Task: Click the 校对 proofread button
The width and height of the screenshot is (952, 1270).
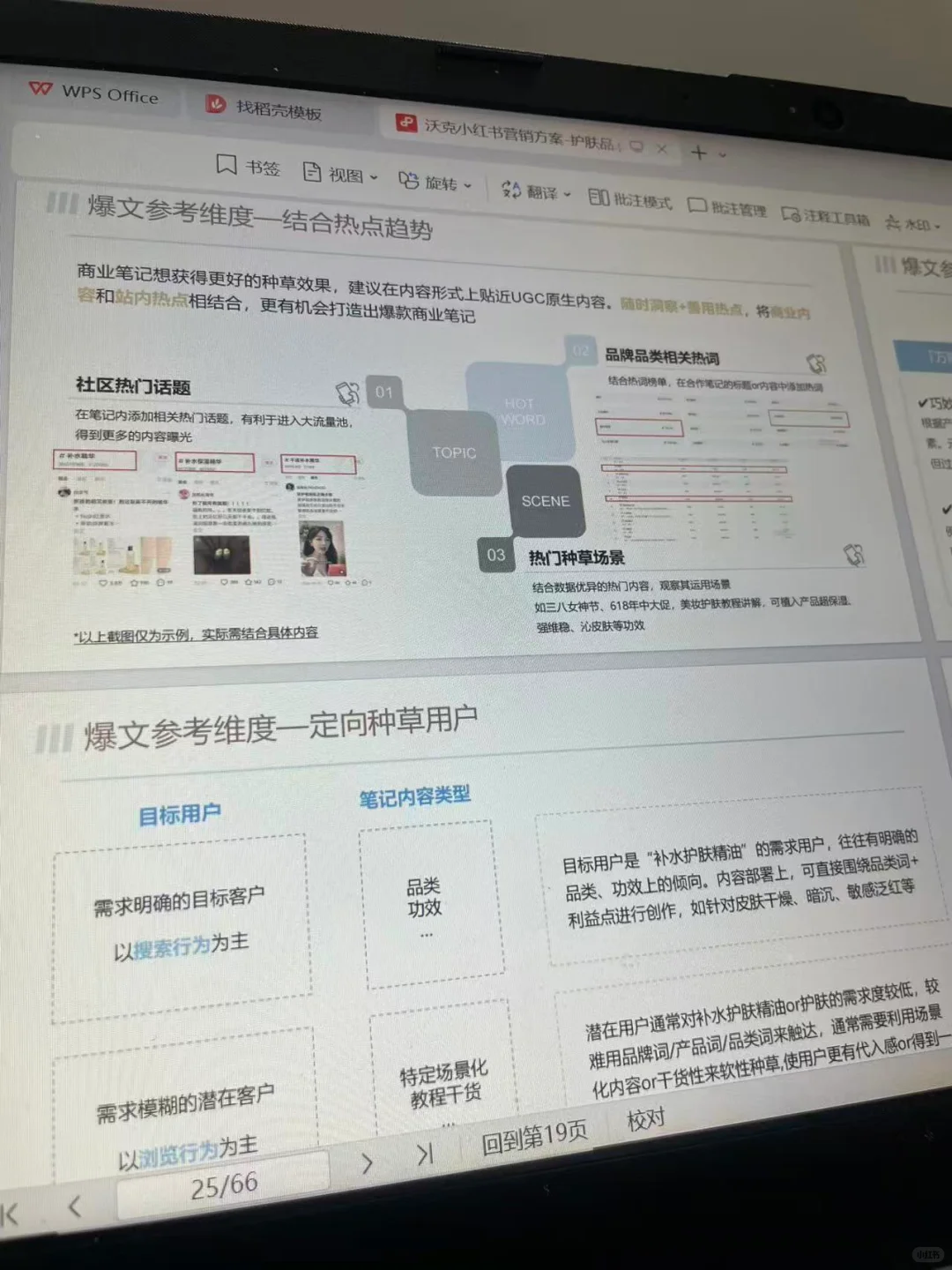Action: click(x=645, y=1120)
